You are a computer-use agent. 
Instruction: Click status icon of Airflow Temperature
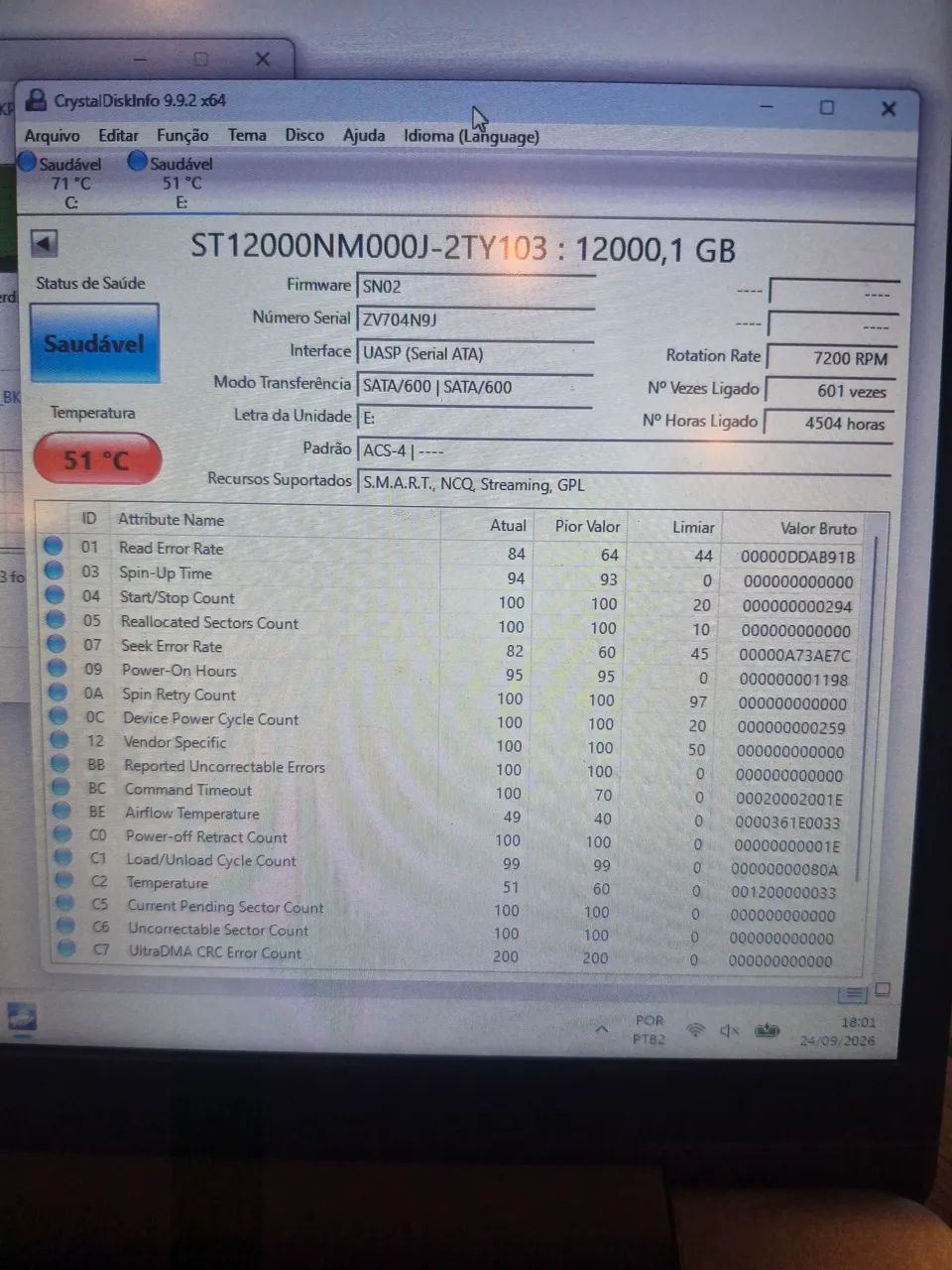pyautogui.click(x=61, y=811)
